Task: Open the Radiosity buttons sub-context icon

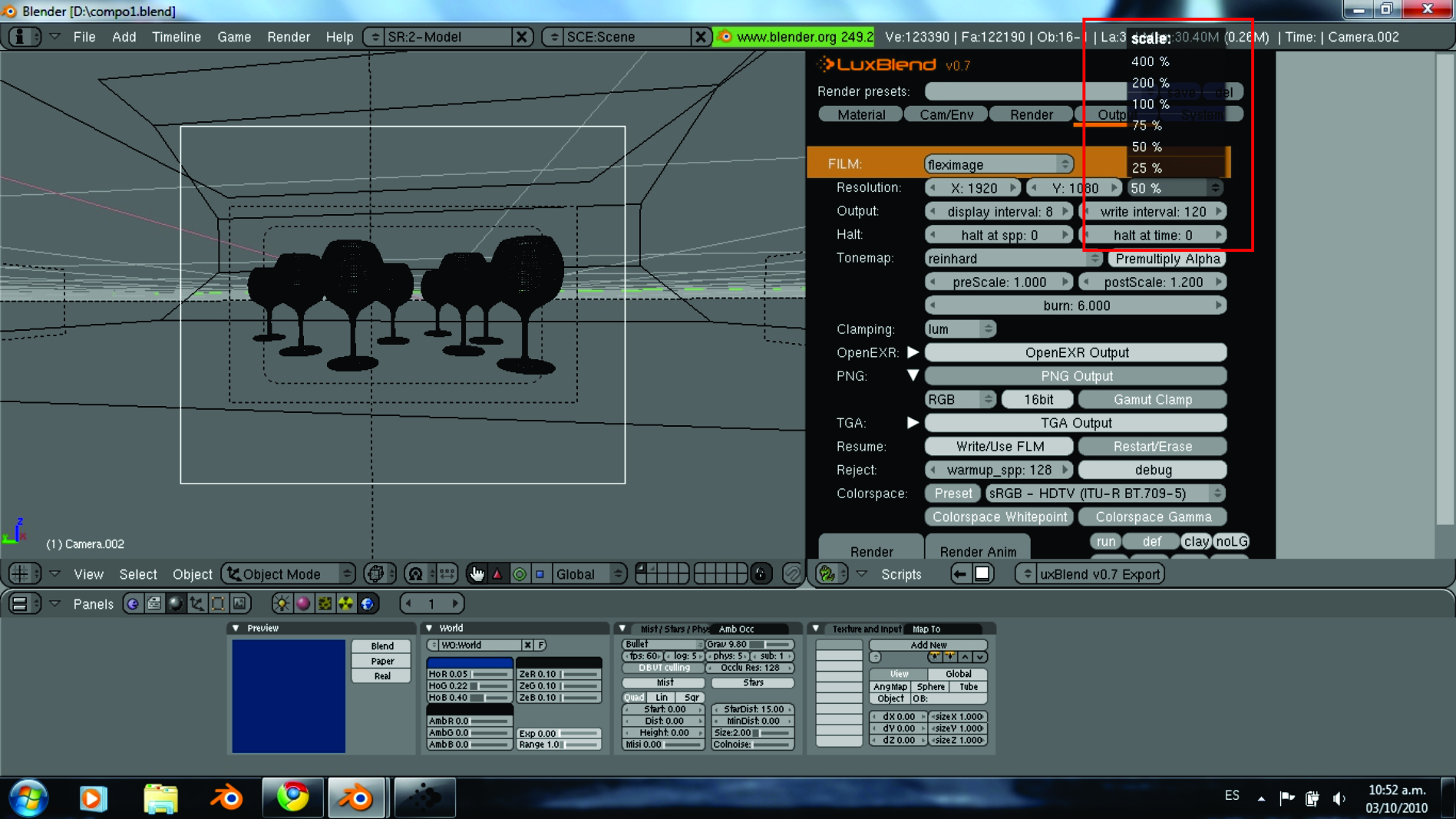Action: (346, 604)
